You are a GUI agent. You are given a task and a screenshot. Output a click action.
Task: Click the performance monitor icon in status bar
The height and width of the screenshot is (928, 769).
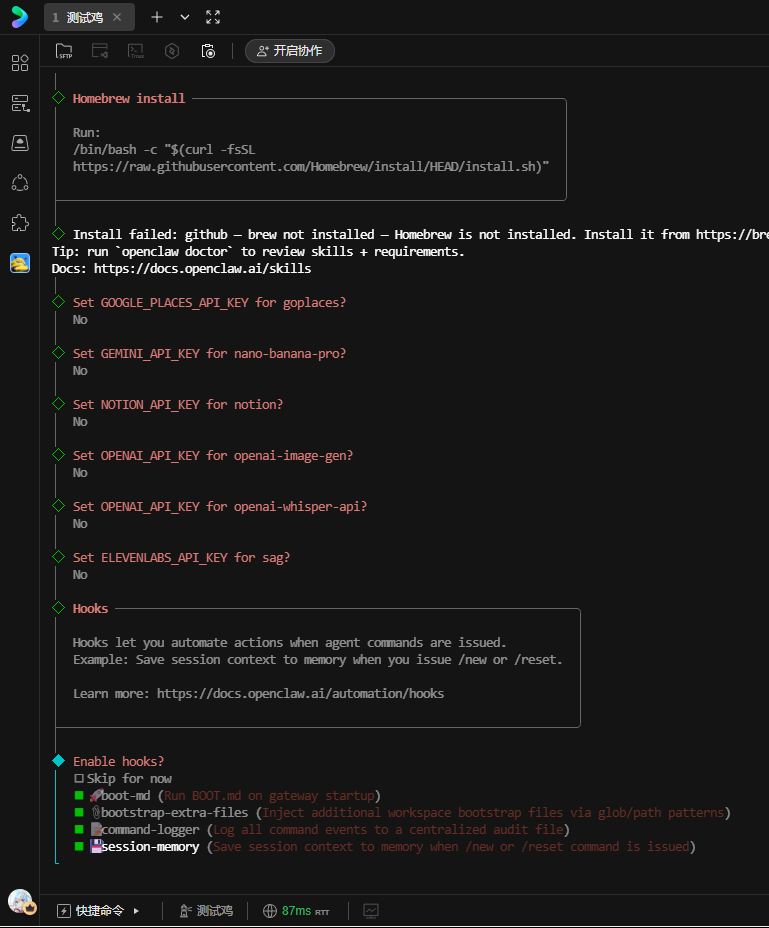pos(371,911)
